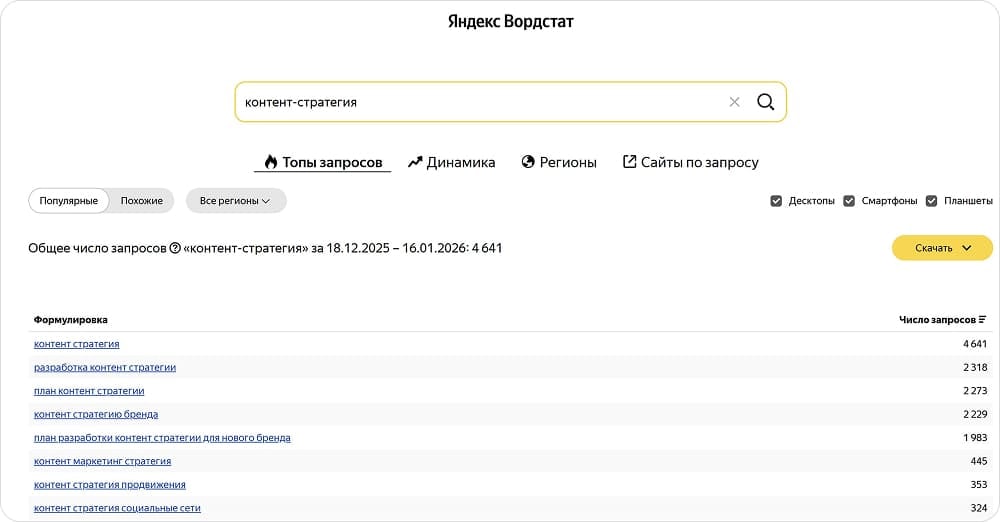The image size is (1000, 522).
Task: Select the Похожие toggle option
Action: coord(142,200)
